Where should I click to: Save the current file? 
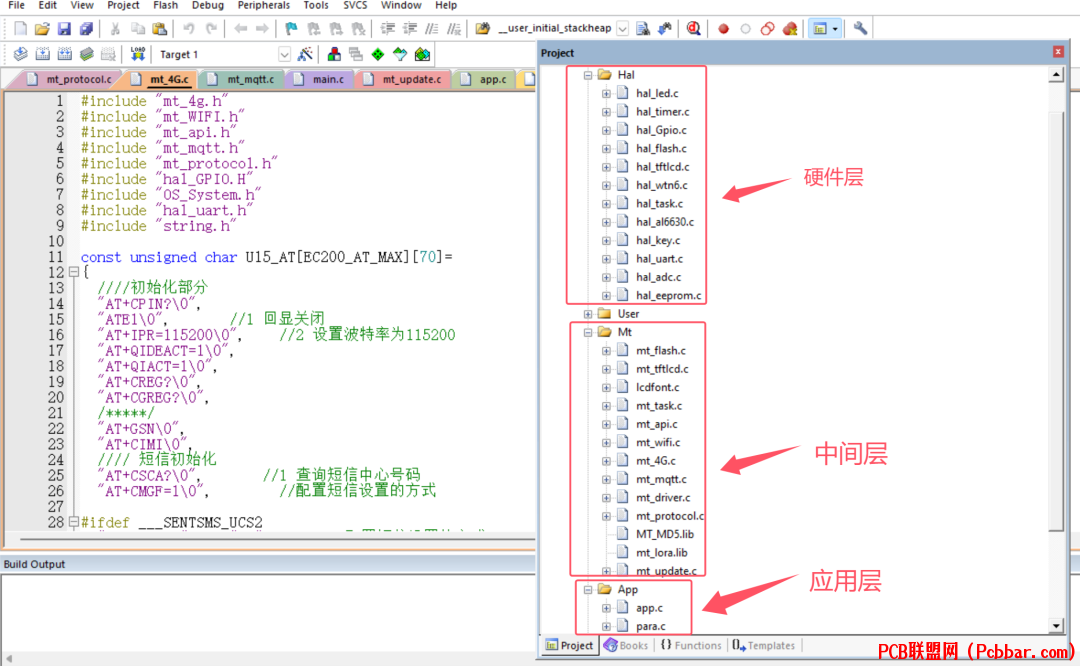64,28
